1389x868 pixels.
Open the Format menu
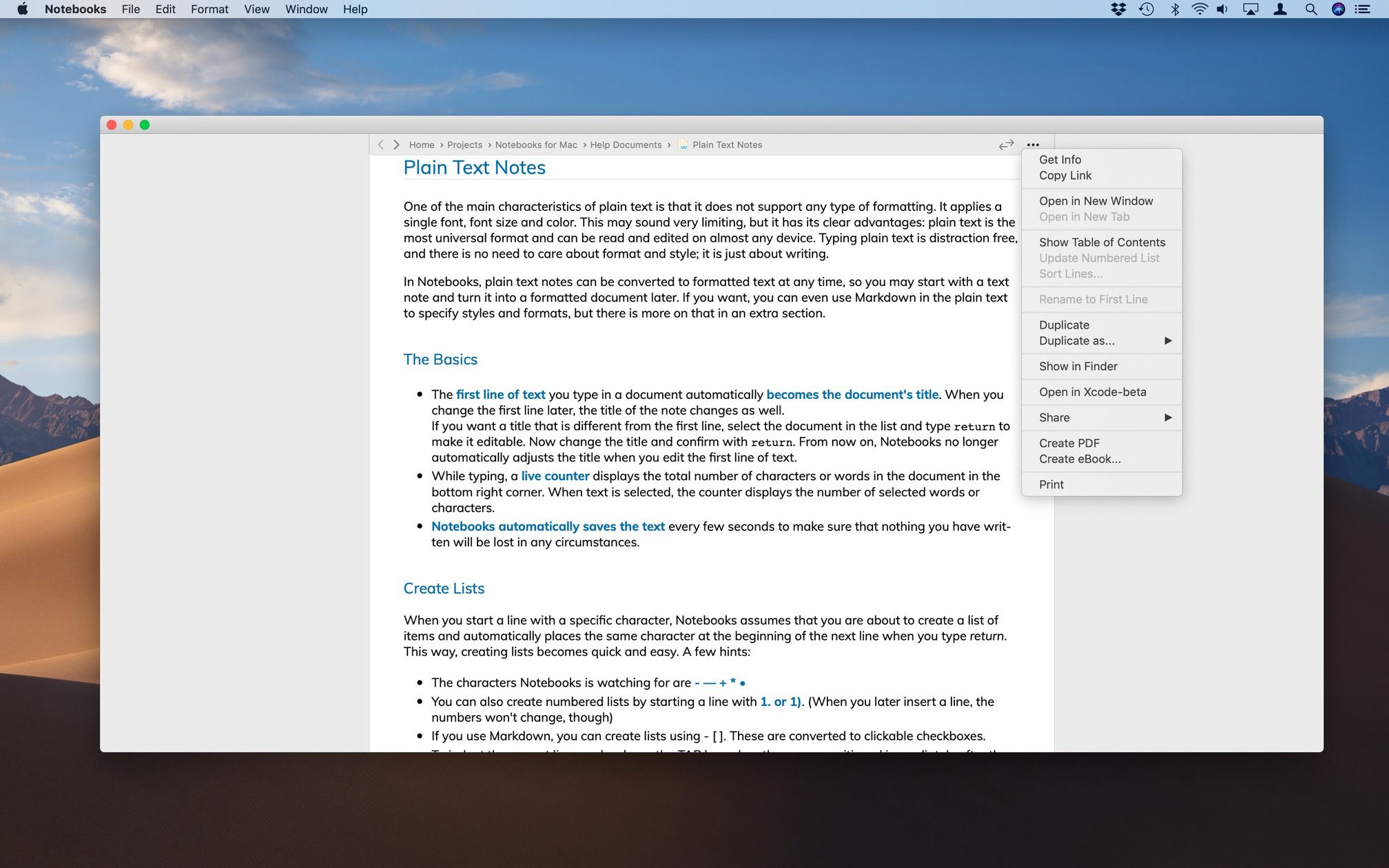tap(209, 9)
